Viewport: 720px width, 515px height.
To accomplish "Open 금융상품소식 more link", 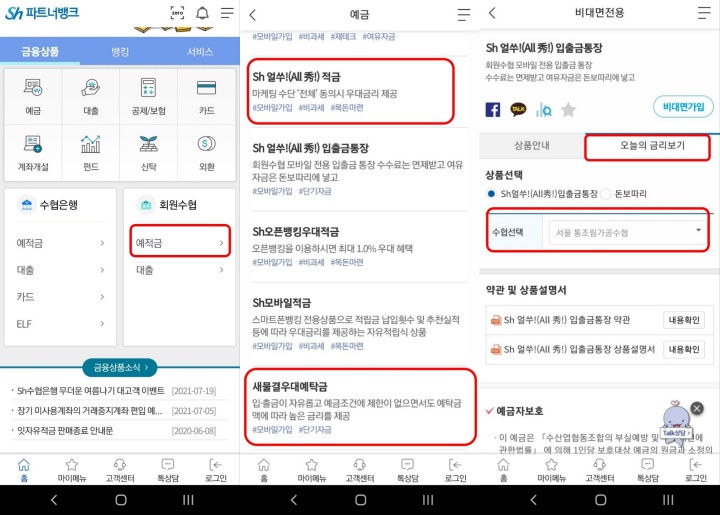I will (120, 367).
